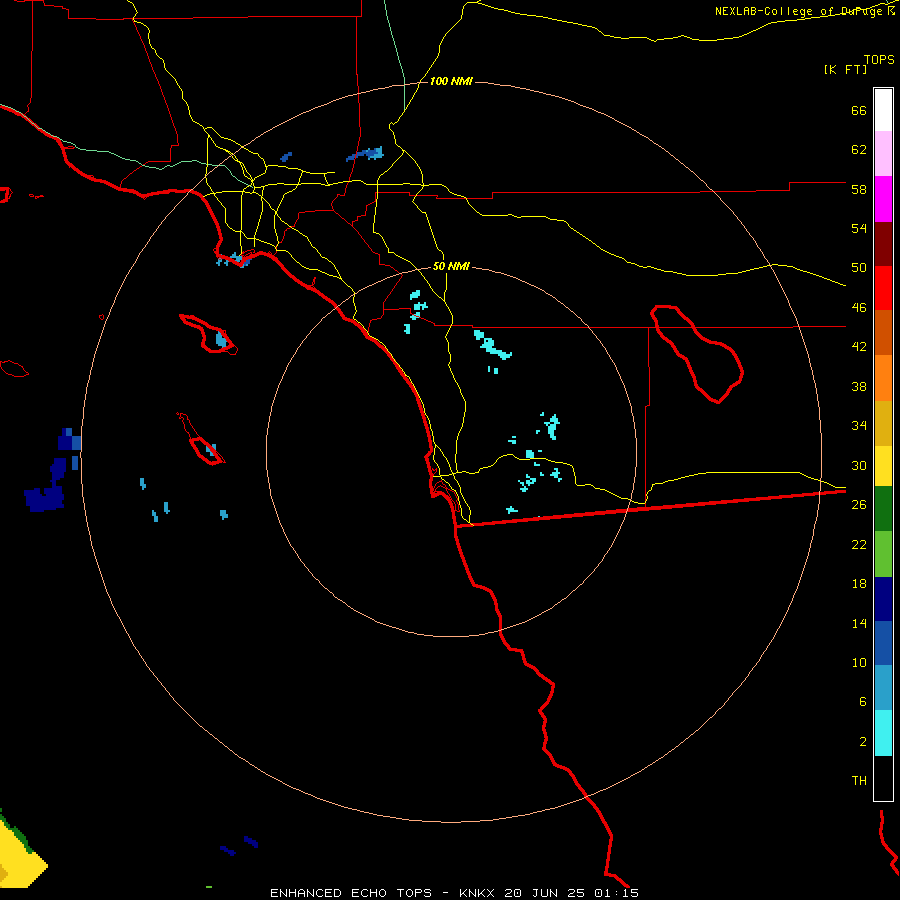Click the white swatch in the tops legend
The width and height of the screenshot is (900, 900).
(x=883, y=110)
